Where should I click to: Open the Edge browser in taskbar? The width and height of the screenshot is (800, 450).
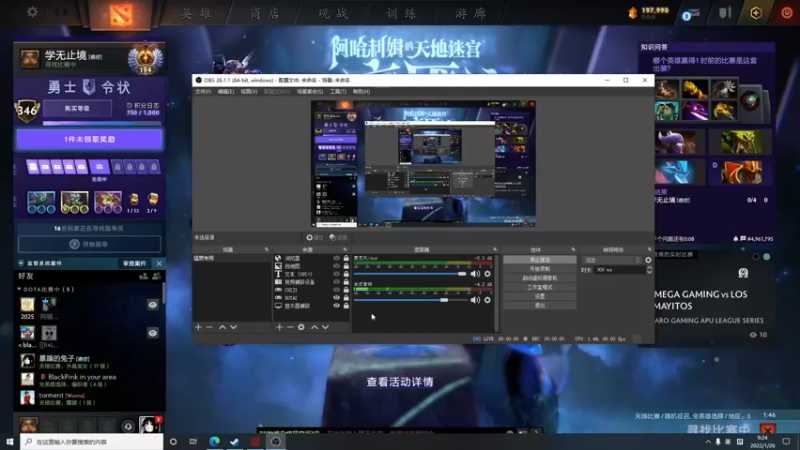coord(214,441)
